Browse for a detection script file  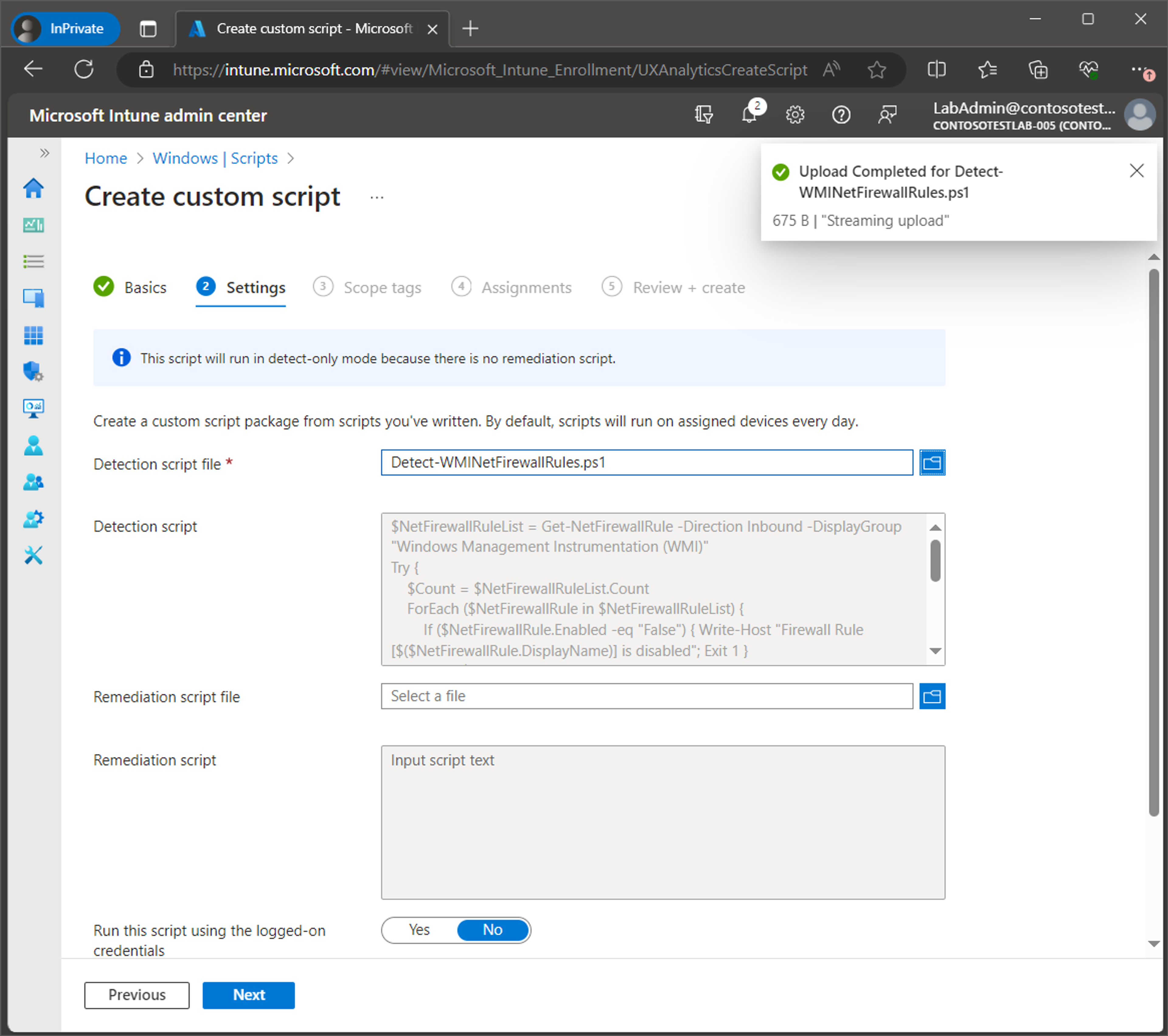click(x=932, y=462)
